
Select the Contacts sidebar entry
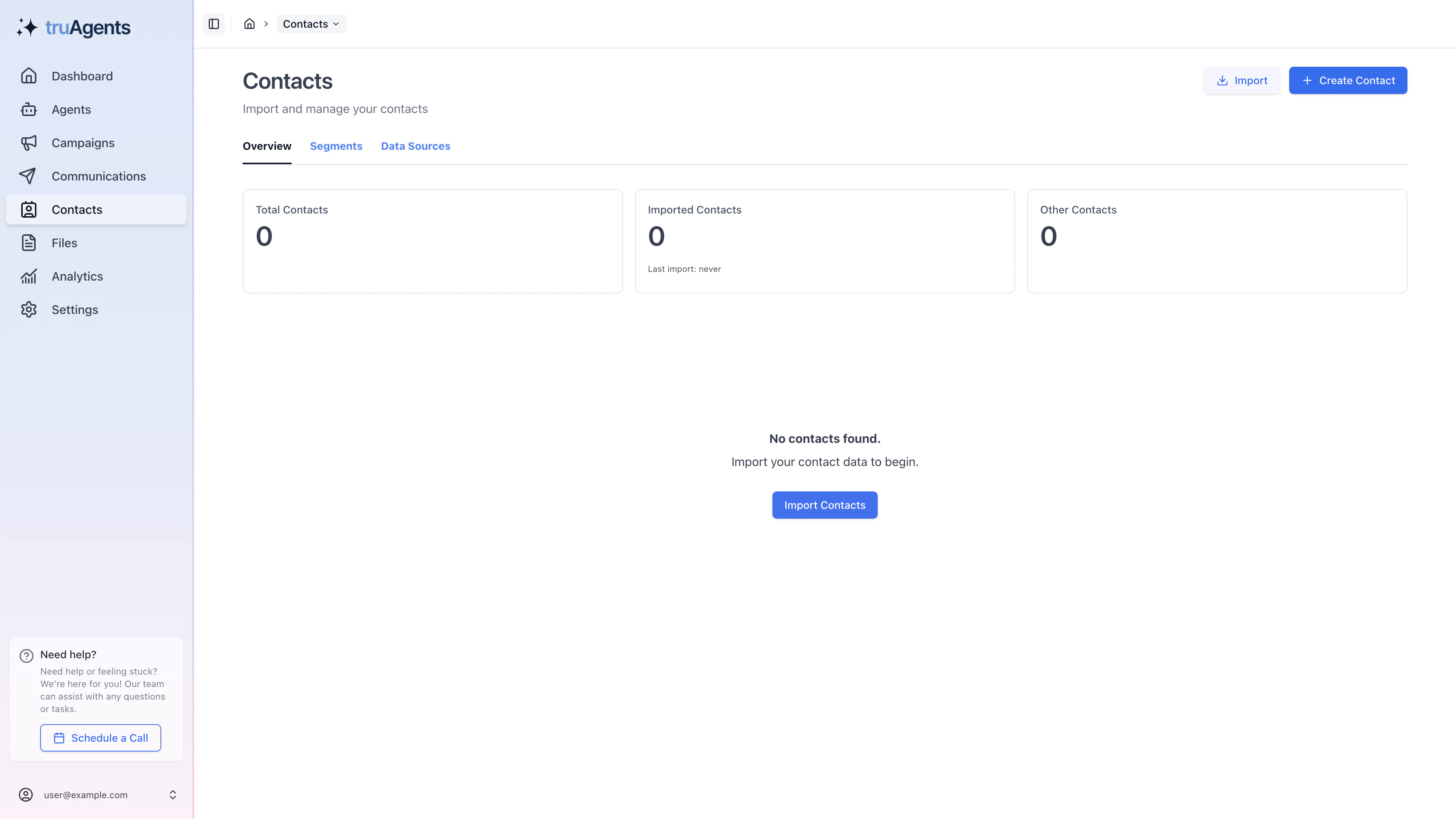77,209
